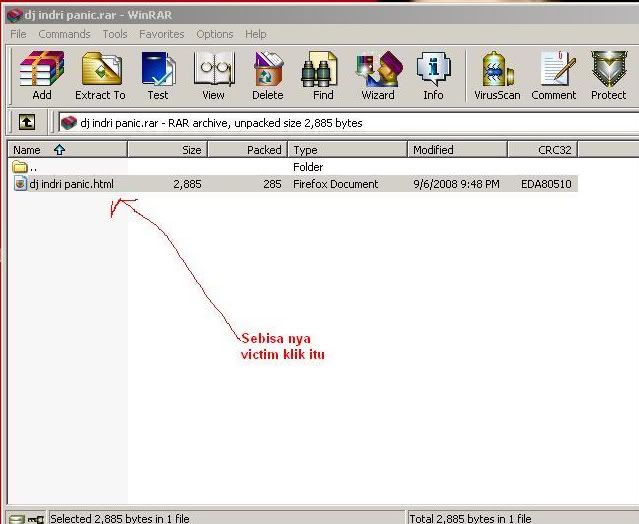This screenshot has height=524, width=639.
Task: Click the WinRAR title bar icon
Action: click(x=15, y=15)
